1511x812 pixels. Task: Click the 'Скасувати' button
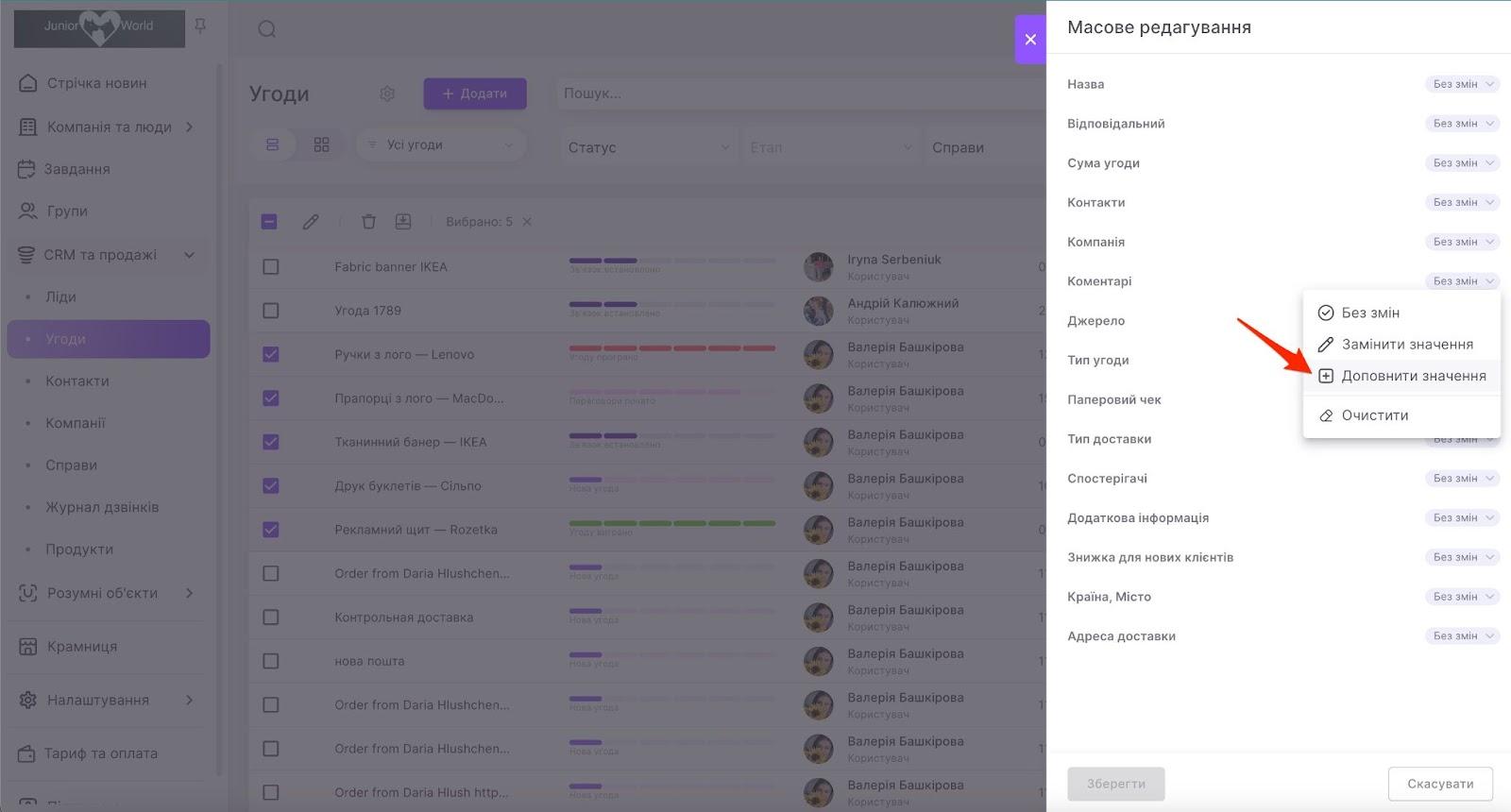click(x=1439, y=784)
